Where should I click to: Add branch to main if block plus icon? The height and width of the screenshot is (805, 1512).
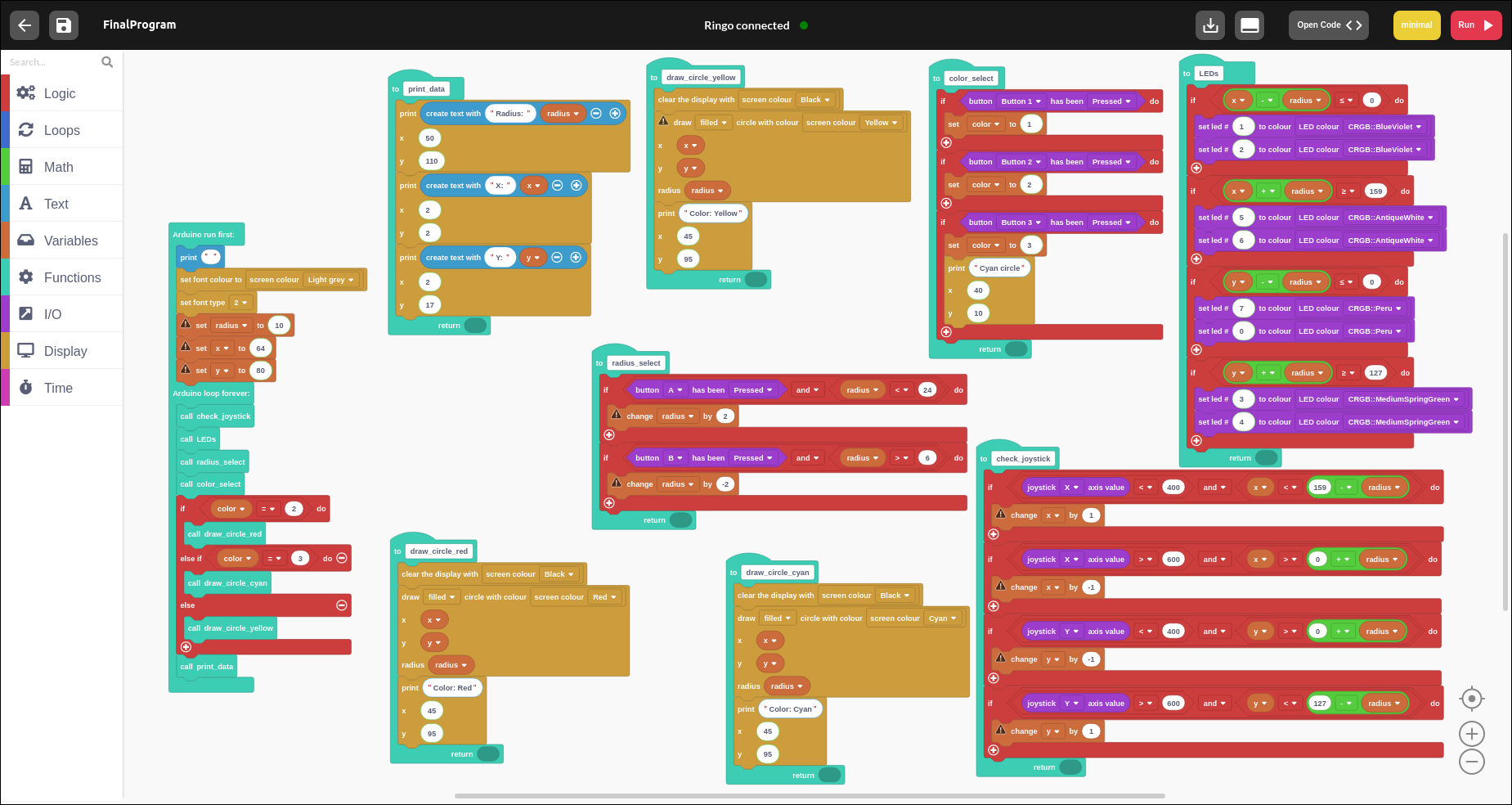click(x=186, y=647)
